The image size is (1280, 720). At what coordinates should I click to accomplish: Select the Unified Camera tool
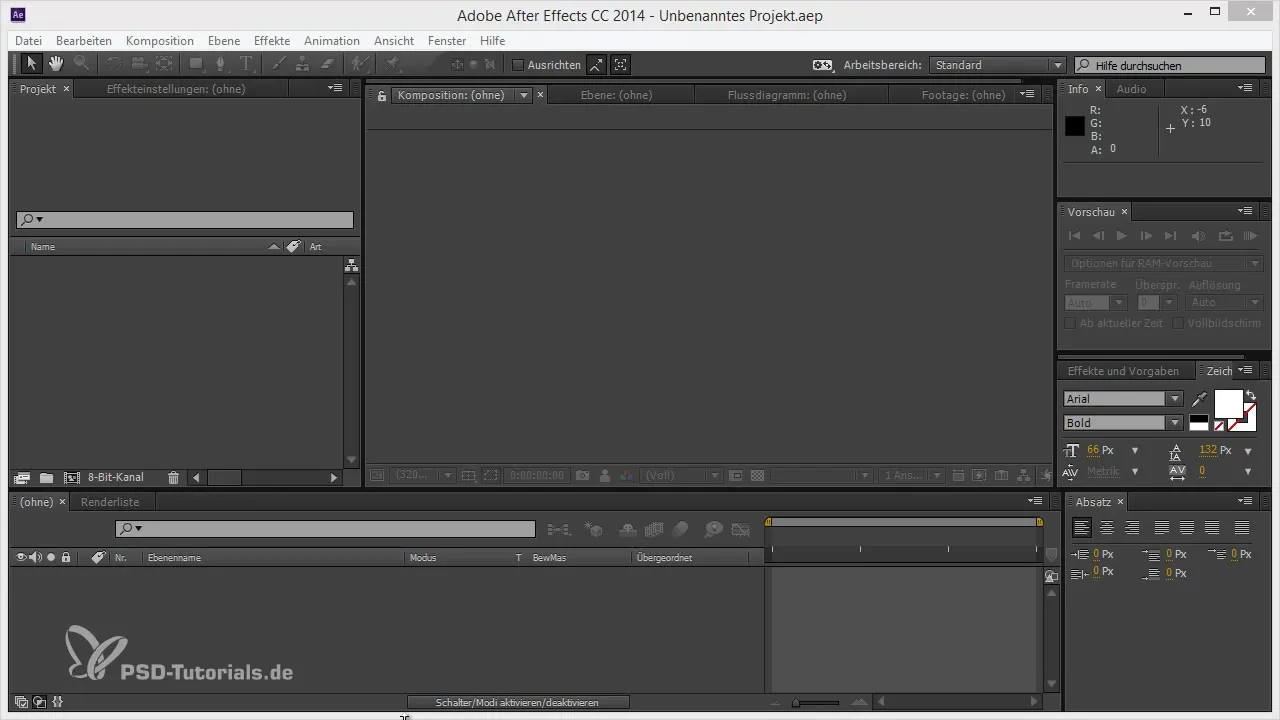click(x=139, y=64)
